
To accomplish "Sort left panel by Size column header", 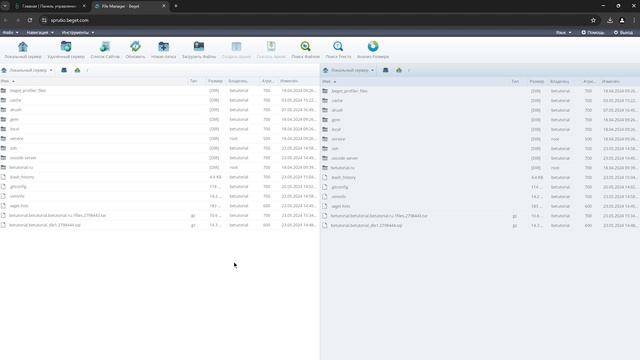I will coord(215,81).
